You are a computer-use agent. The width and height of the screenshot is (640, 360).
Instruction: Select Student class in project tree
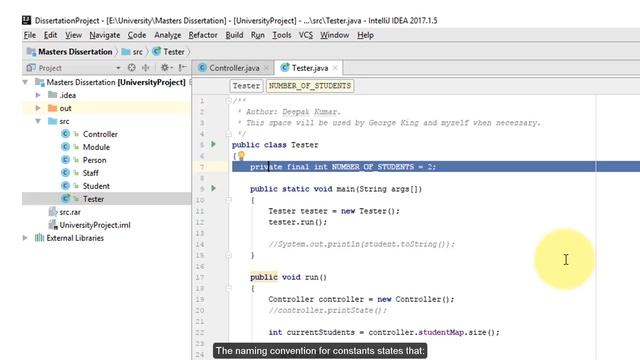[96, 186]
